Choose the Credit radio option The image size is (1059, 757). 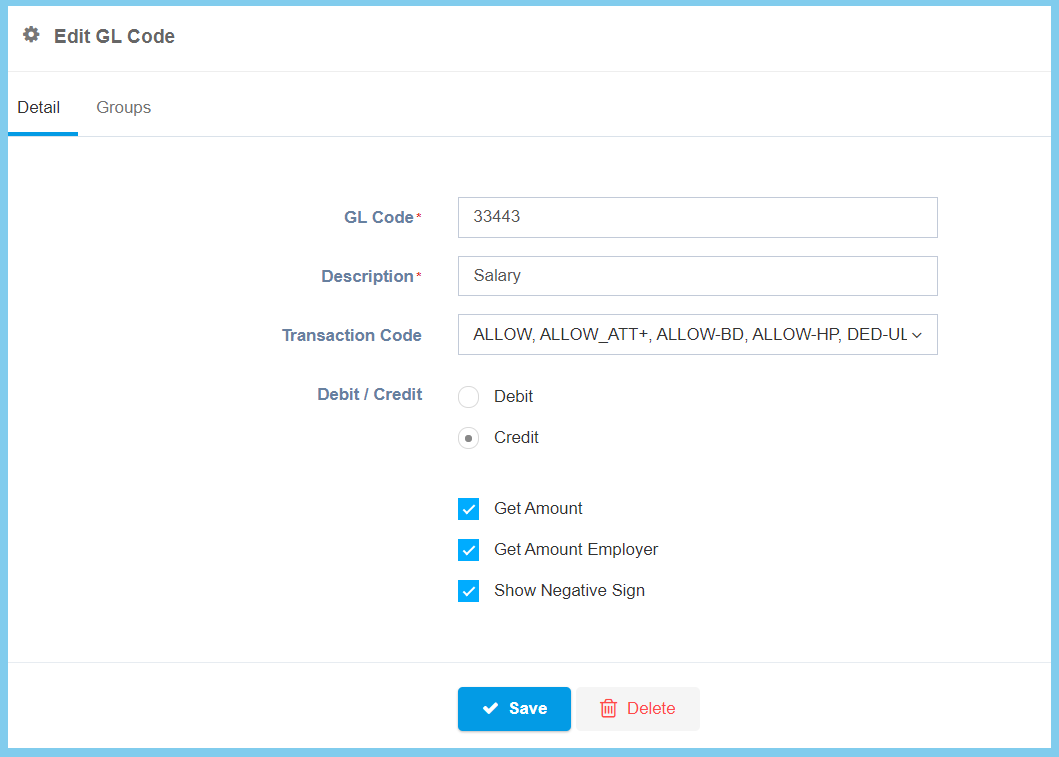coord(468,438)
